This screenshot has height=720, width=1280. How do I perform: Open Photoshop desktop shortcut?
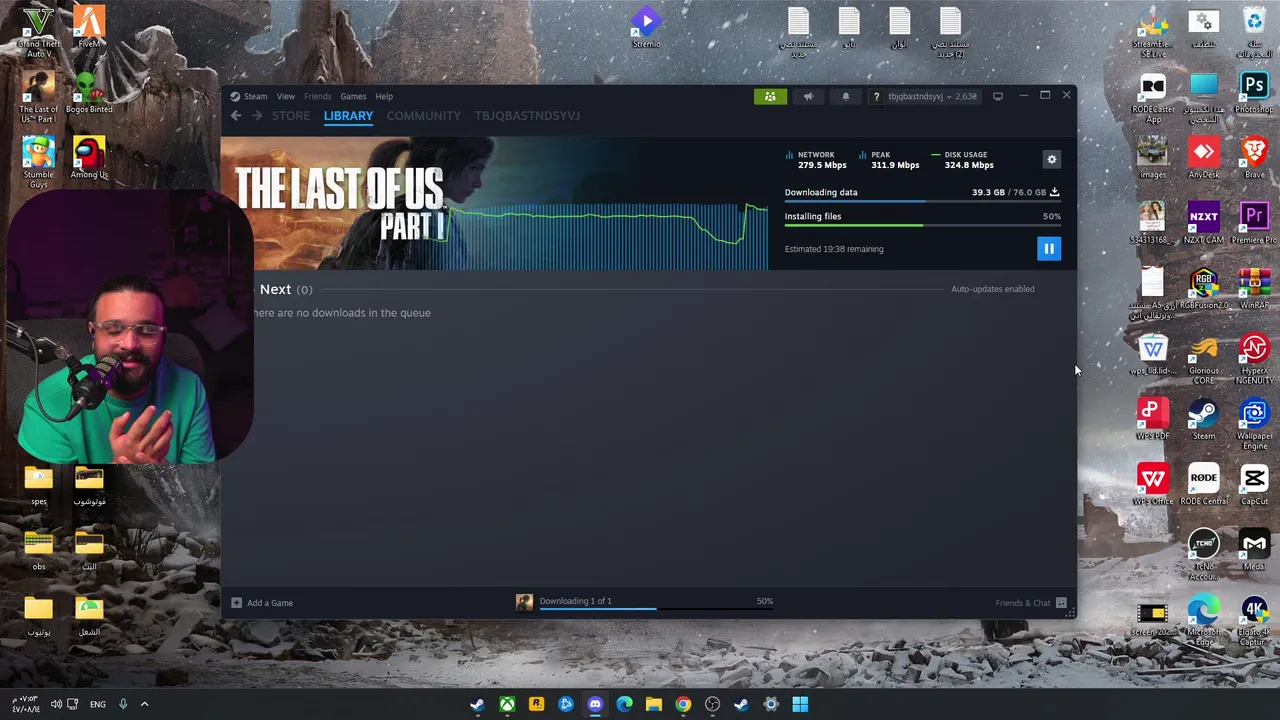click(1254, 93)
